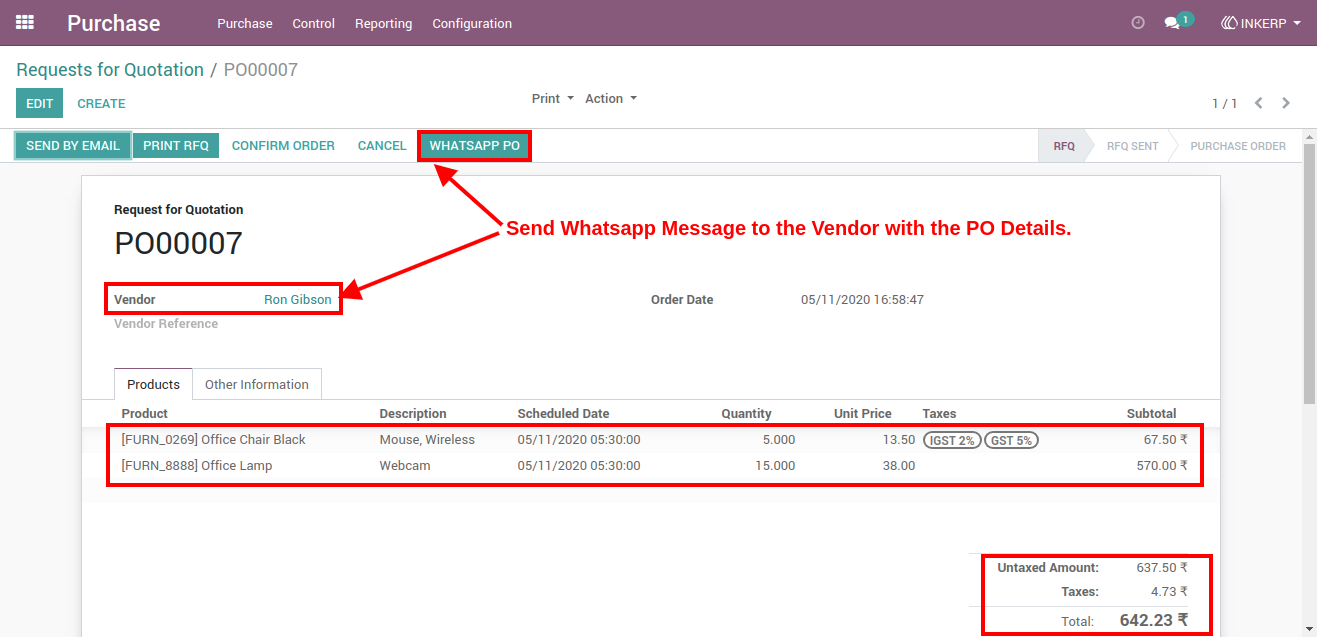Image resolution: width=1317 pixels, height=637 pixels.
Task: Click the 13.50 unit price cell
Action: 898,440
